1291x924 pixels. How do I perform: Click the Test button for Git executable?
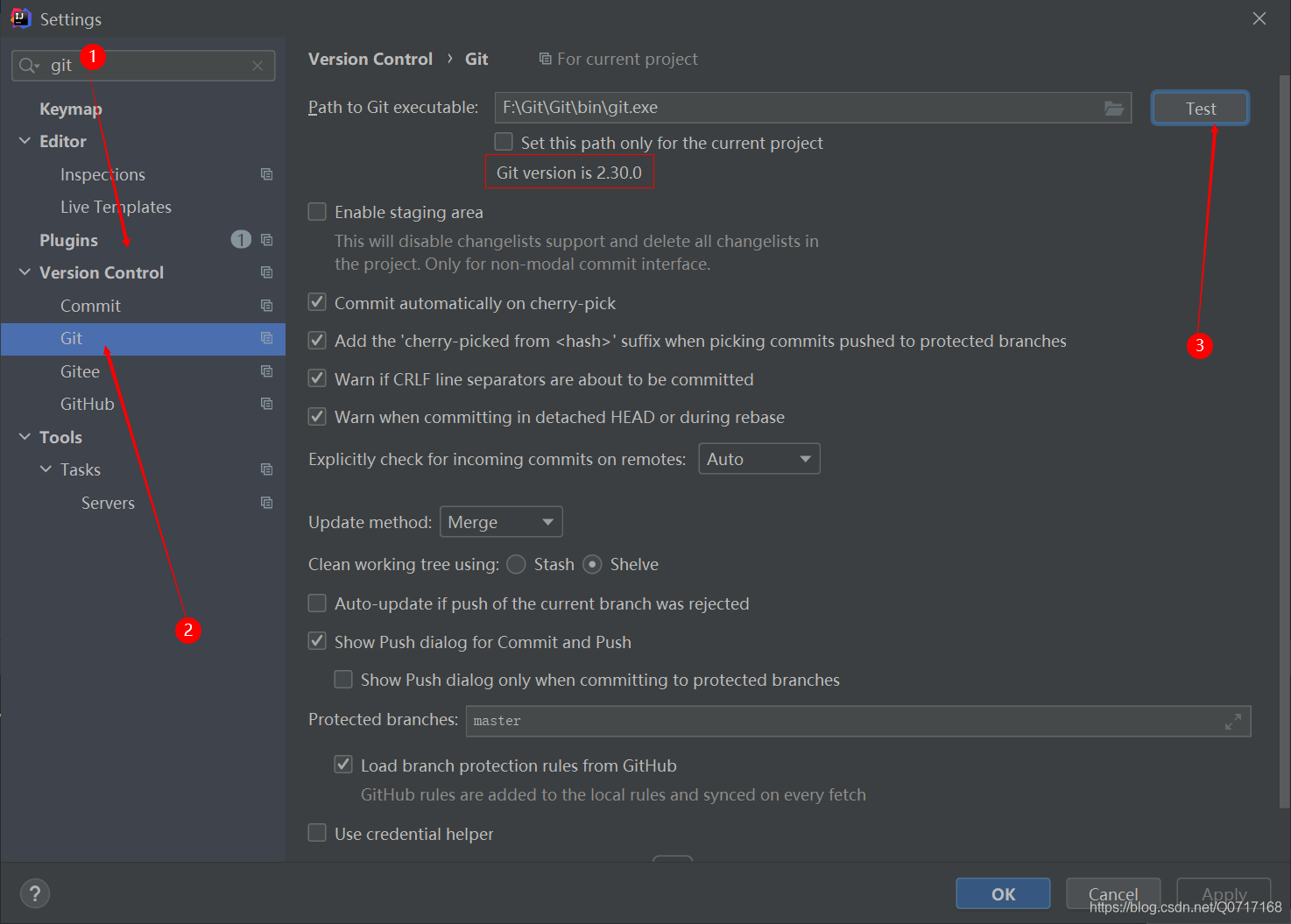(1200, 108)
